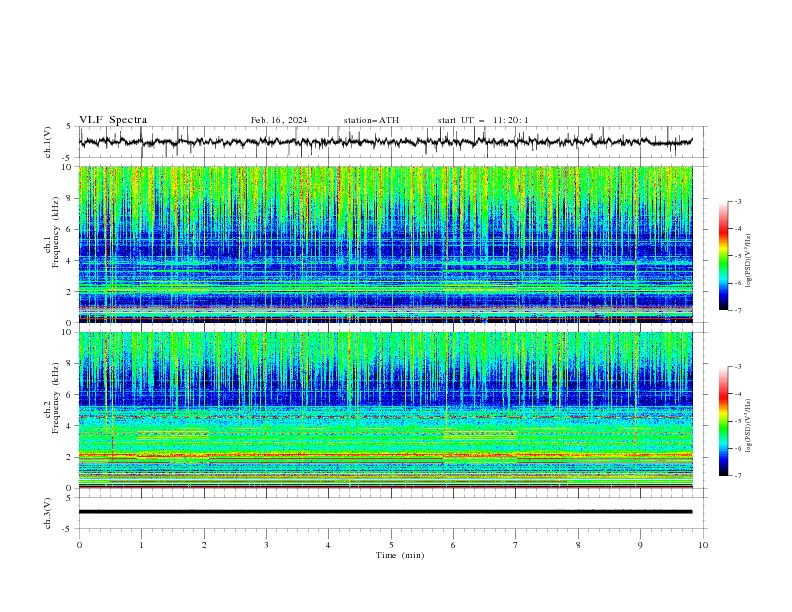792x612 pixels.
Task: Click the "-4" tick of the ch.2 colorbar
Action: pyautogui.click(x=738, y=394)
